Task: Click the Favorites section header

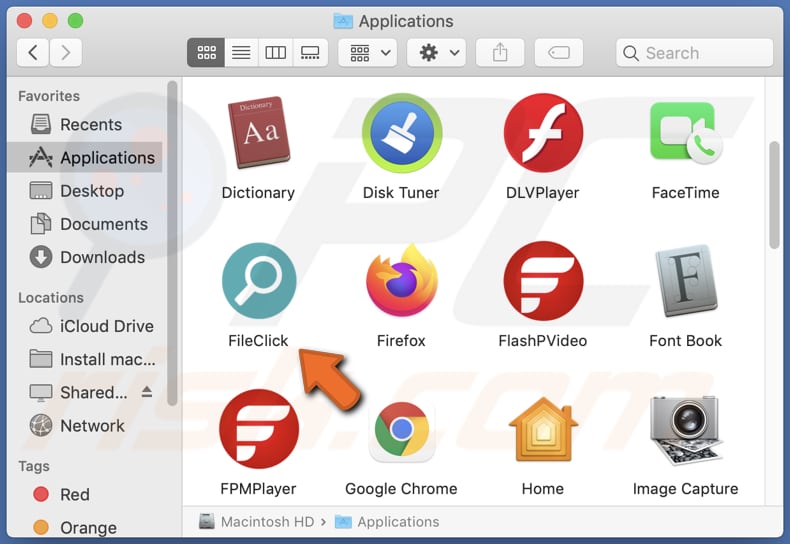Action: [x=49, y=96]
